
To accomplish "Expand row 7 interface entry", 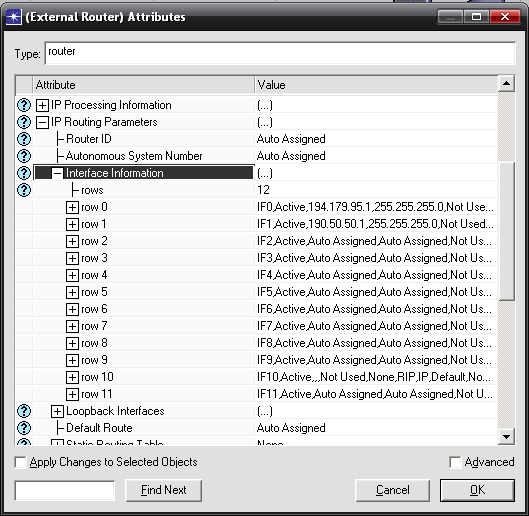I will 72,326.
